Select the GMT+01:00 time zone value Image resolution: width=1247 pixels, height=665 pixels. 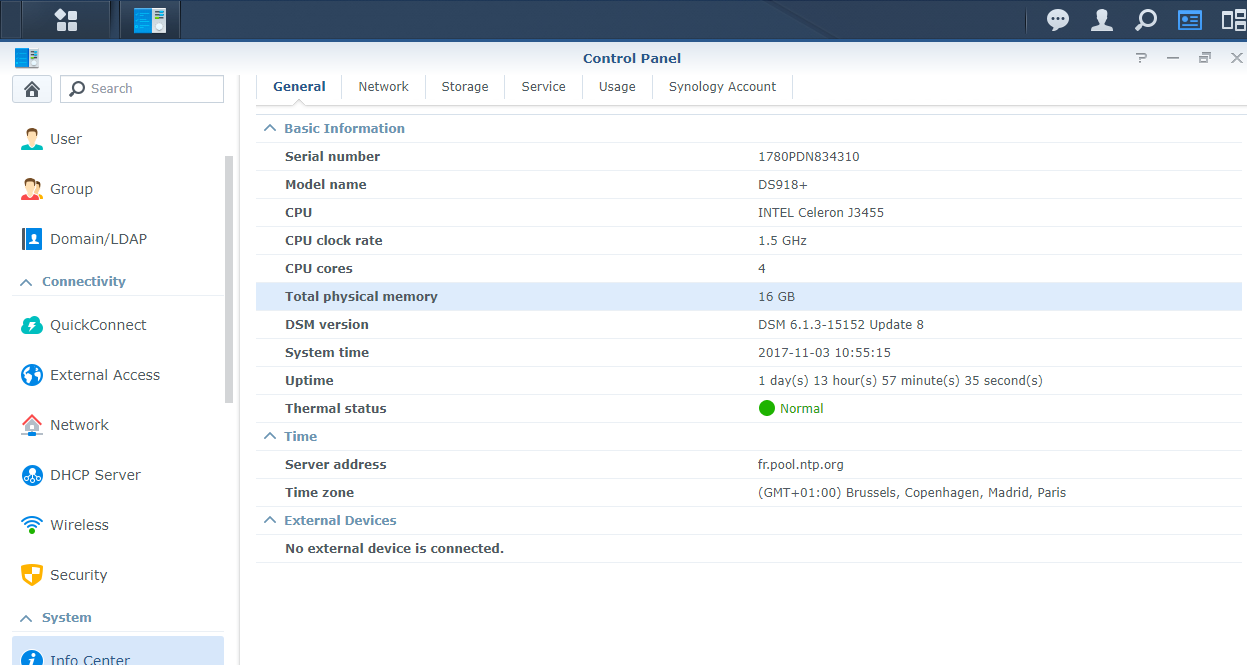(912, 493)
